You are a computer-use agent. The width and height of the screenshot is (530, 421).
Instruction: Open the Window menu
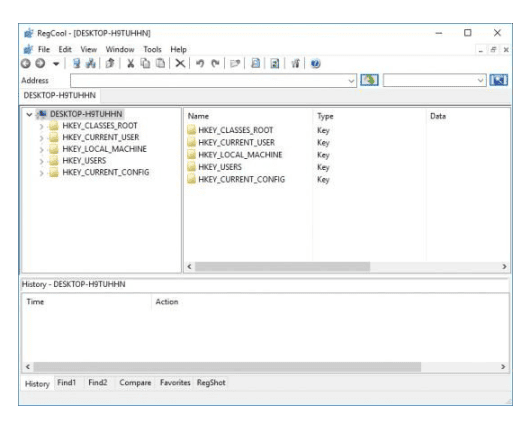pos(120,49)
